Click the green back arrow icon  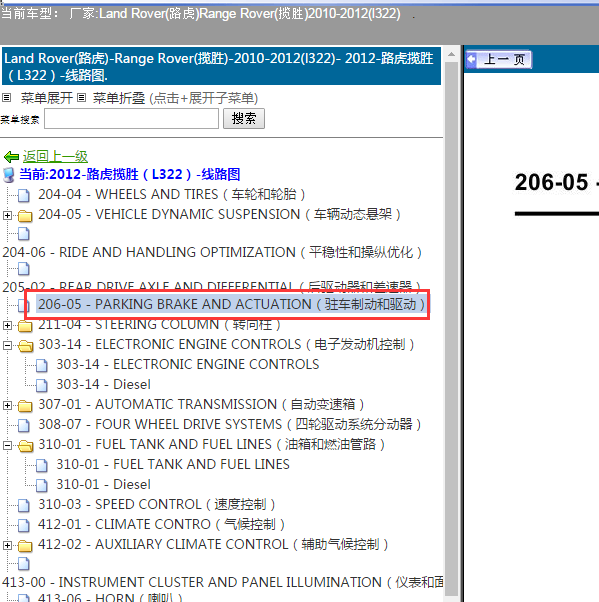click(11, 157)
